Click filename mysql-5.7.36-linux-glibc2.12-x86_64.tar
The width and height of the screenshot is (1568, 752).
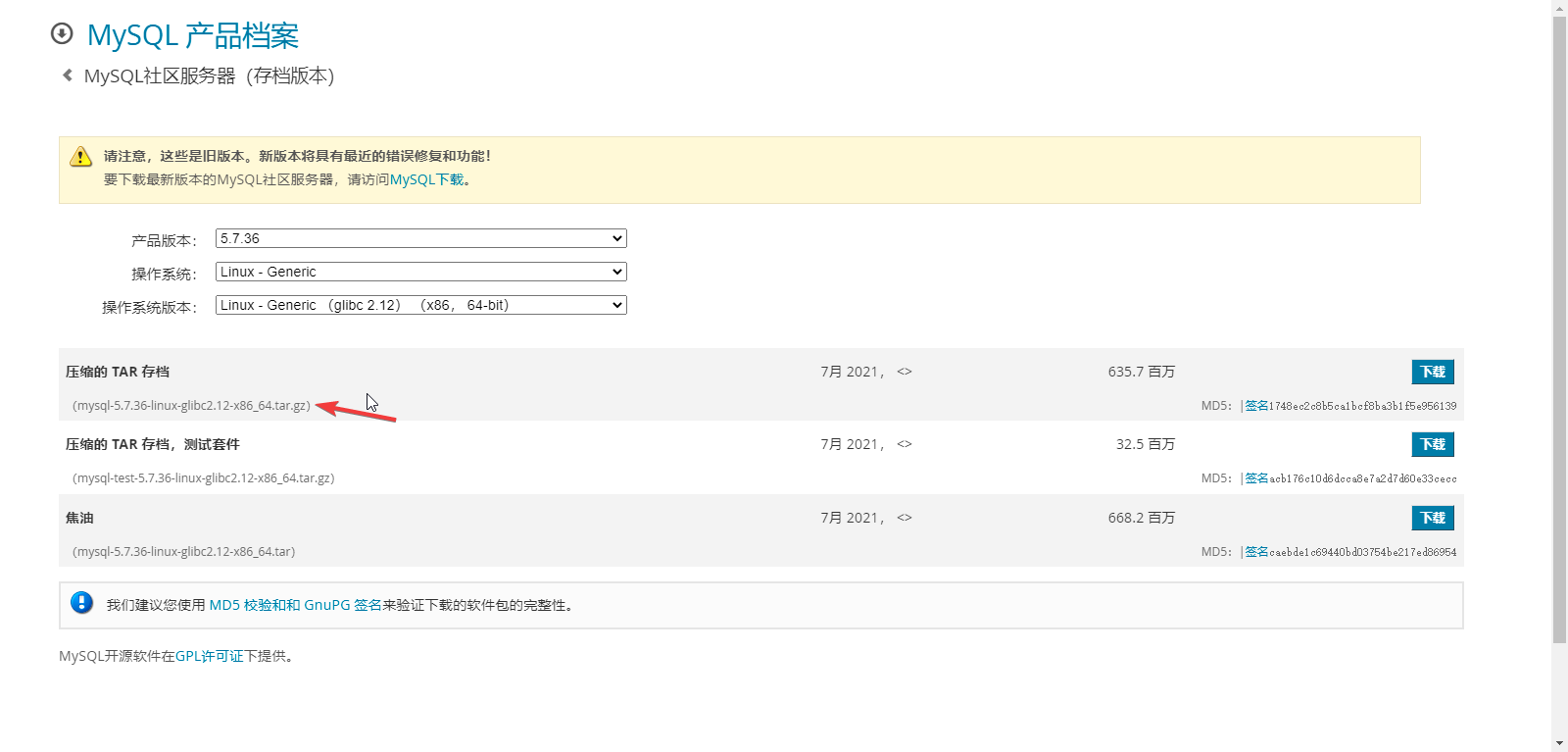(x=184, y=552)
